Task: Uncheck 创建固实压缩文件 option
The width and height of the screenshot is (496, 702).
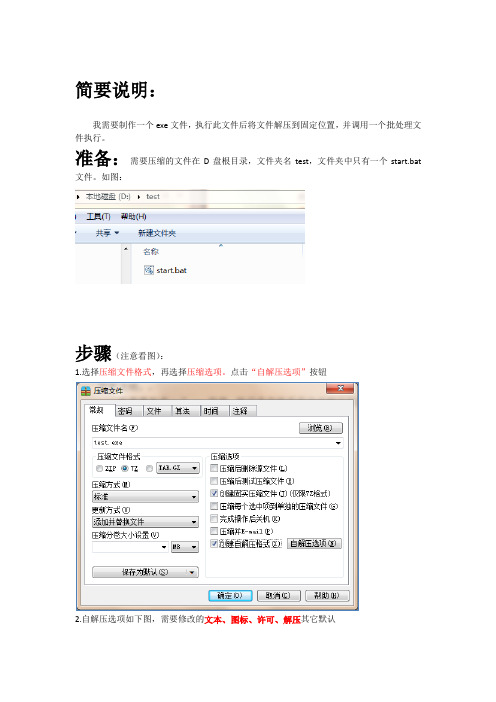Action: (214, 493)
